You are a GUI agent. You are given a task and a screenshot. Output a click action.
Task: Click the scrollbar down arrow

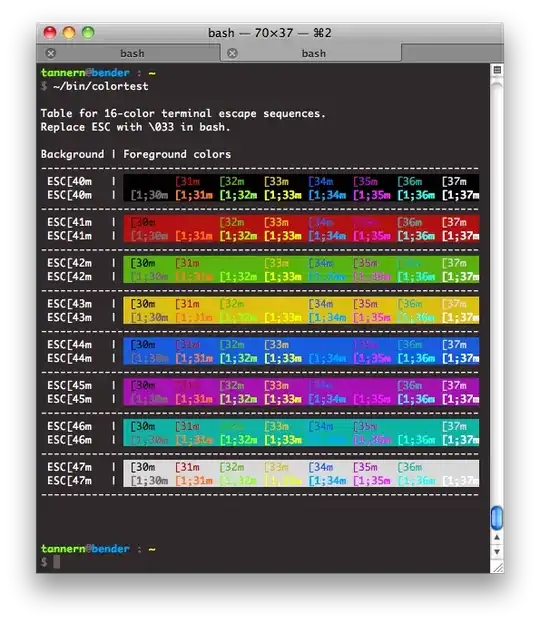[497, 551]
